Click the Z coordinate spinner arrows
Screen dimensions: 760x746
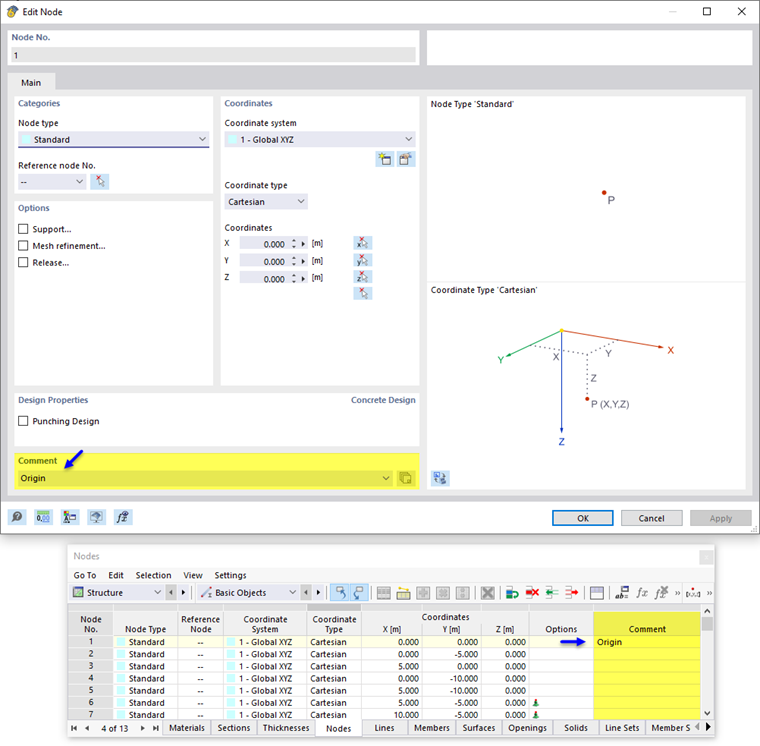click(x=294, y=279)
